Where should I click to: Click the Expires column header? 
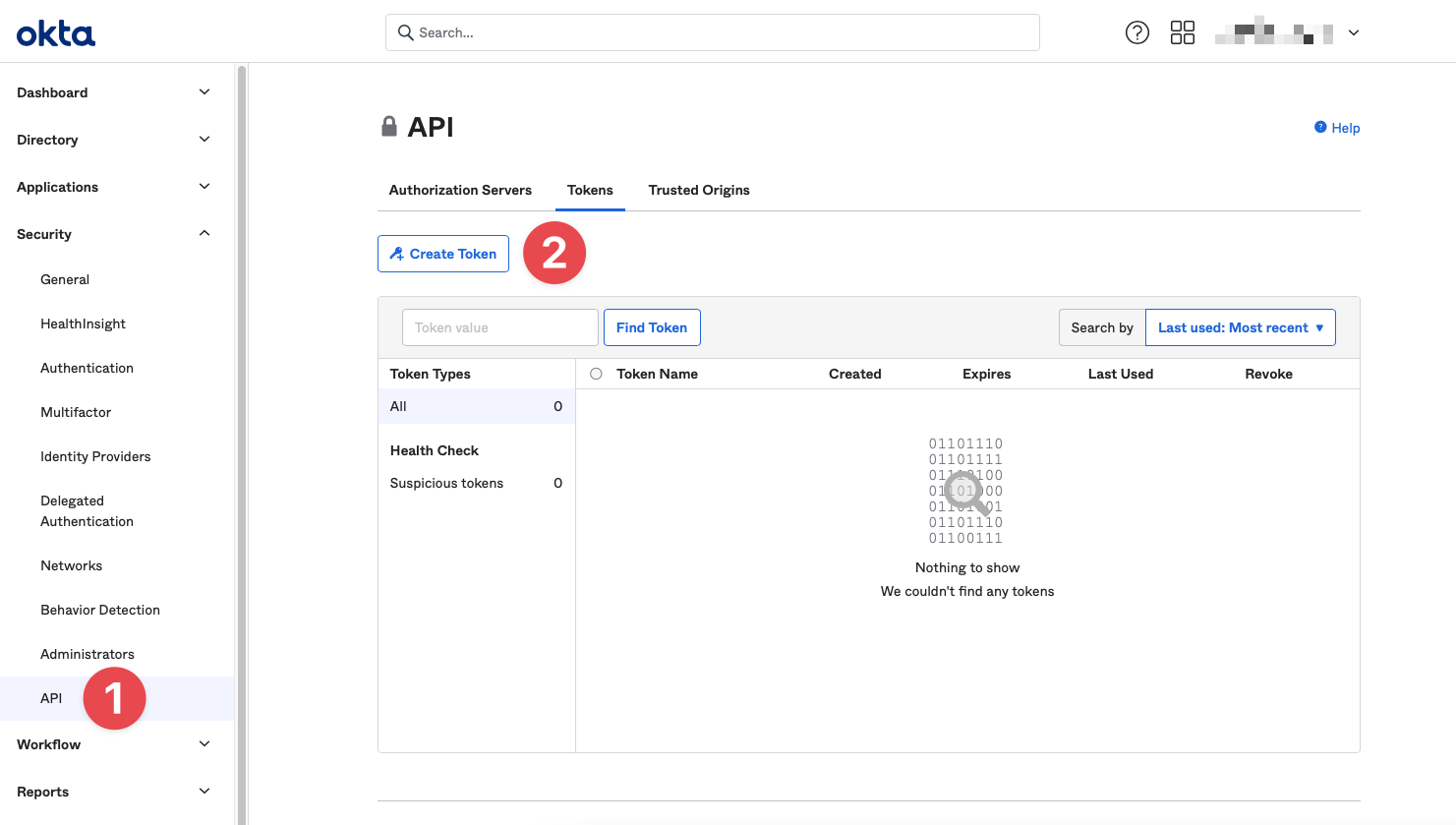point(986,374)
